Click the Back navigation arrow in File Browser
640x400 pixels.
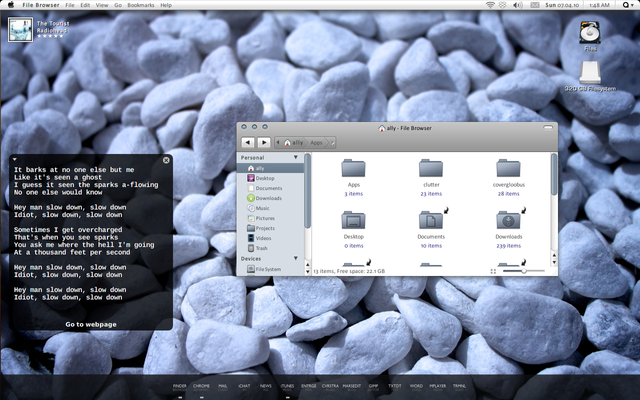point(248,143)
